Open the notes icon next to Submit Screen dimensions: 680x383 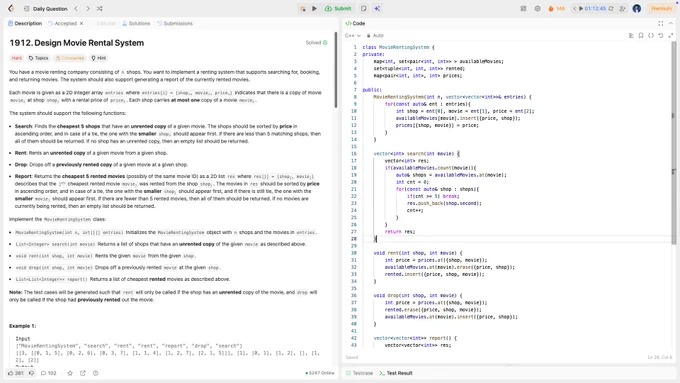coord(363,9)
